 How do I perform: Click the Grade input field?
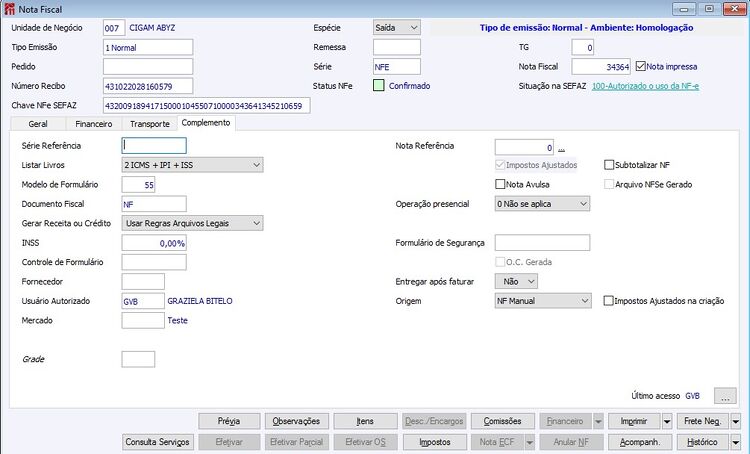(138, 359)
